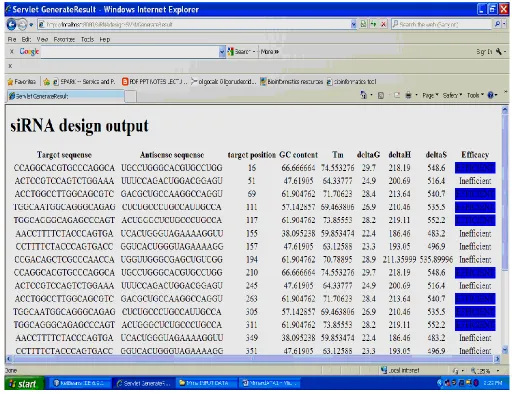
Task: Click the Add to Favorites Bar star icon
Action: pos(46,81)
